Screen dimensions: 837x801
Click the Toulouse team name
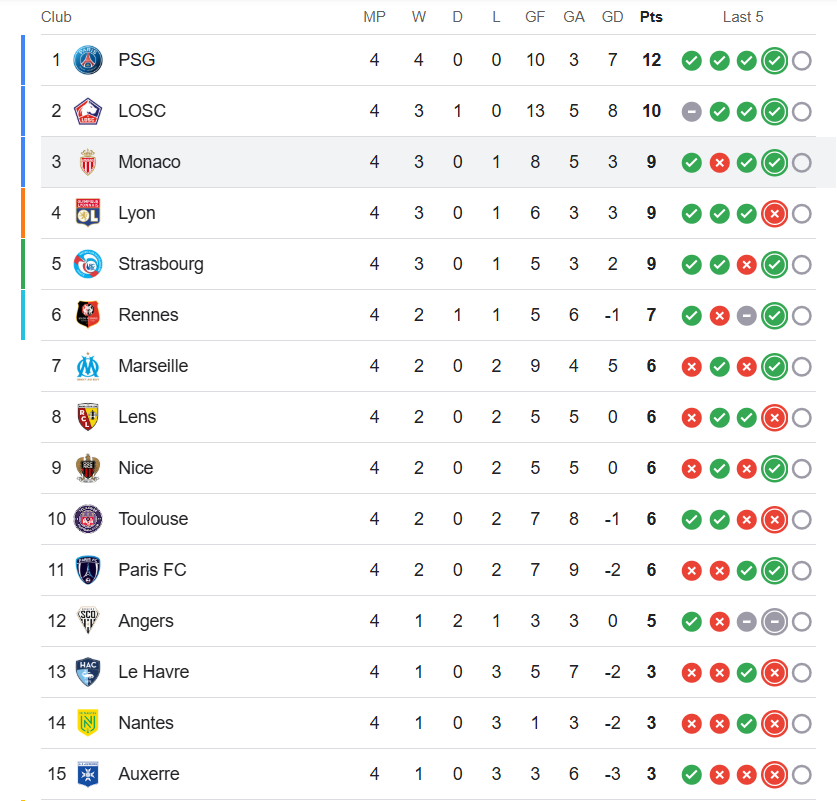[153, 519]
